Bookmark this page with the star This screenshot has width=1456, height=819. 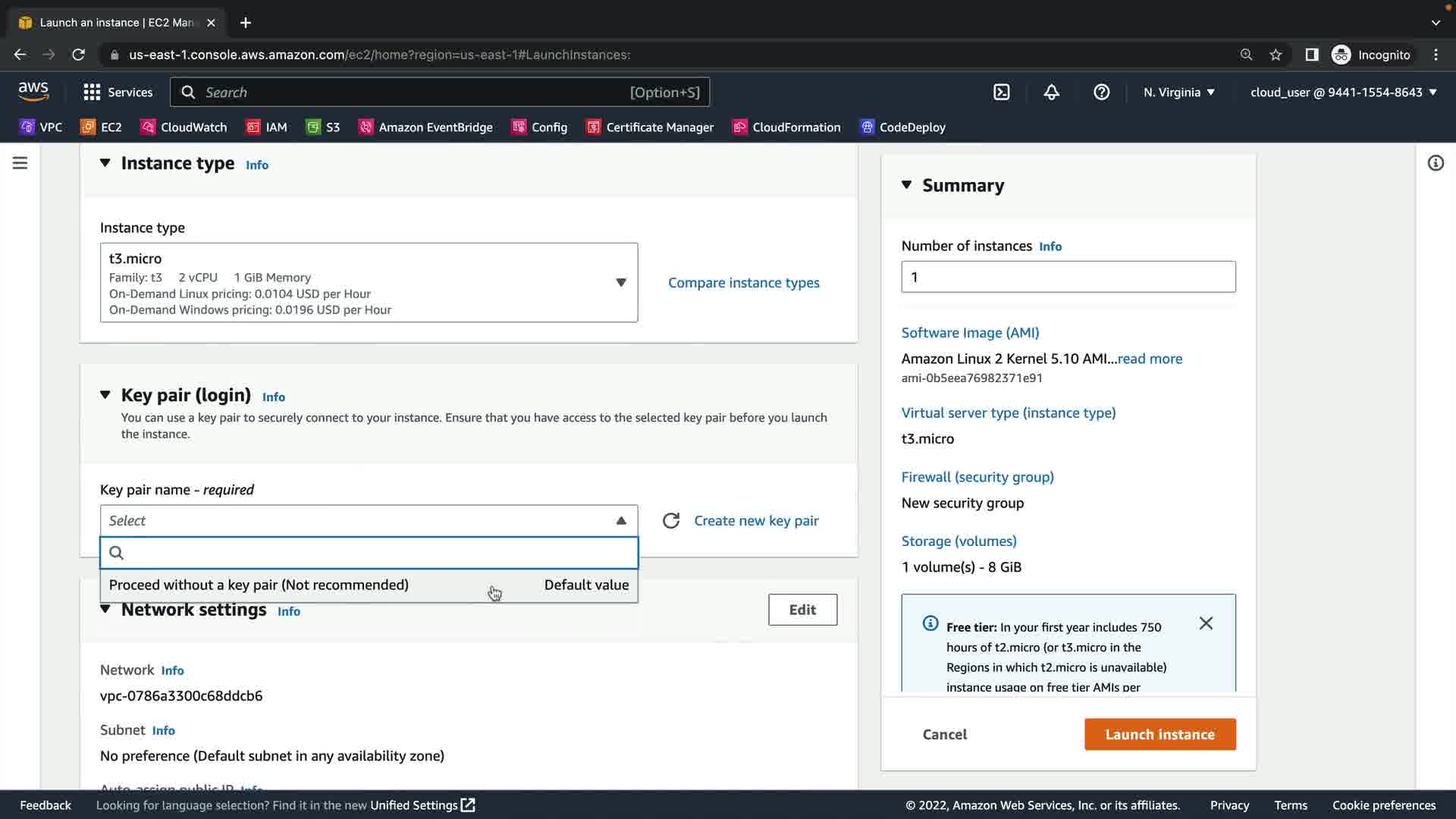(1276, 55)
